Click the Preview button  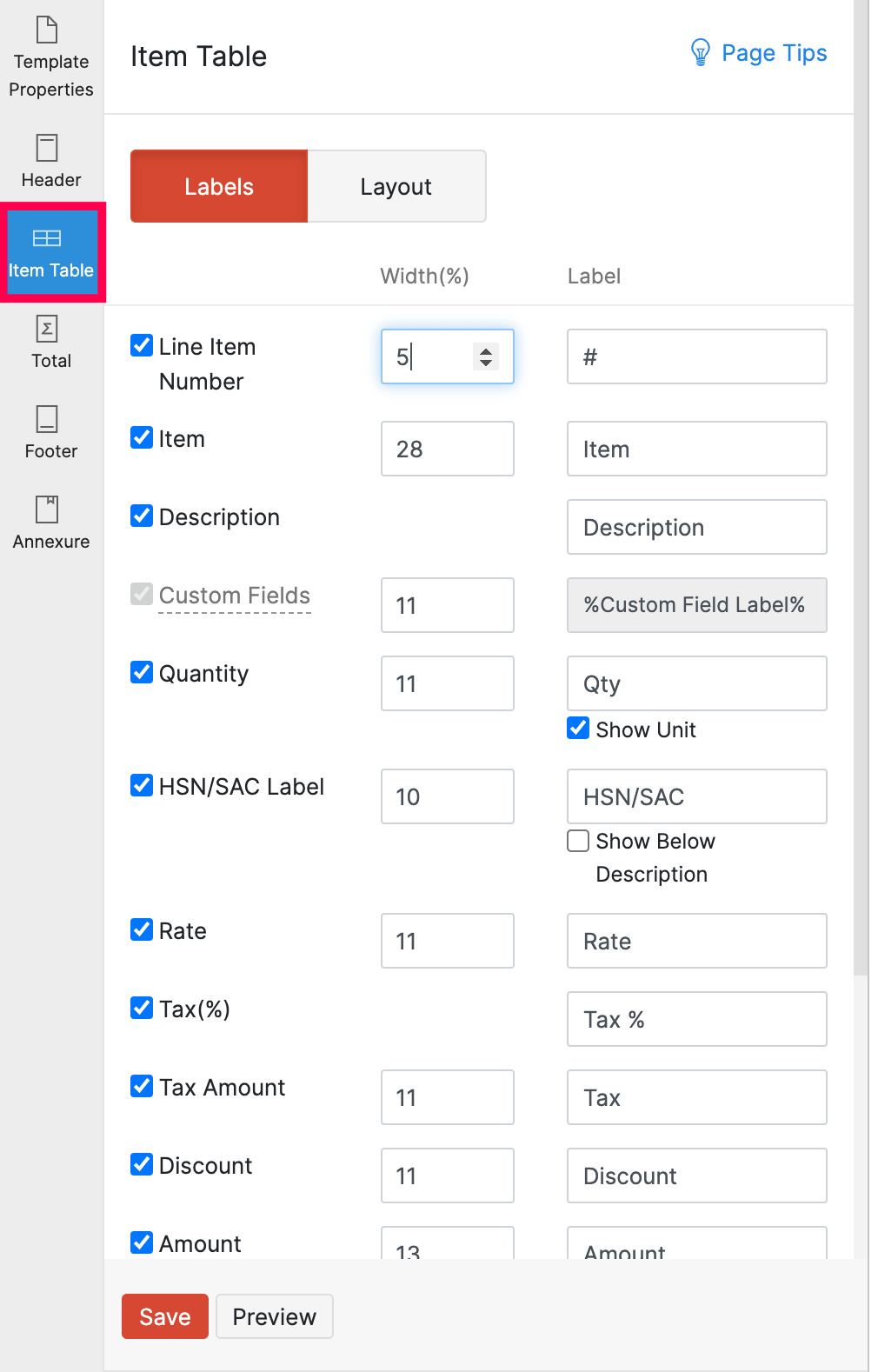tap(275, 1316)
